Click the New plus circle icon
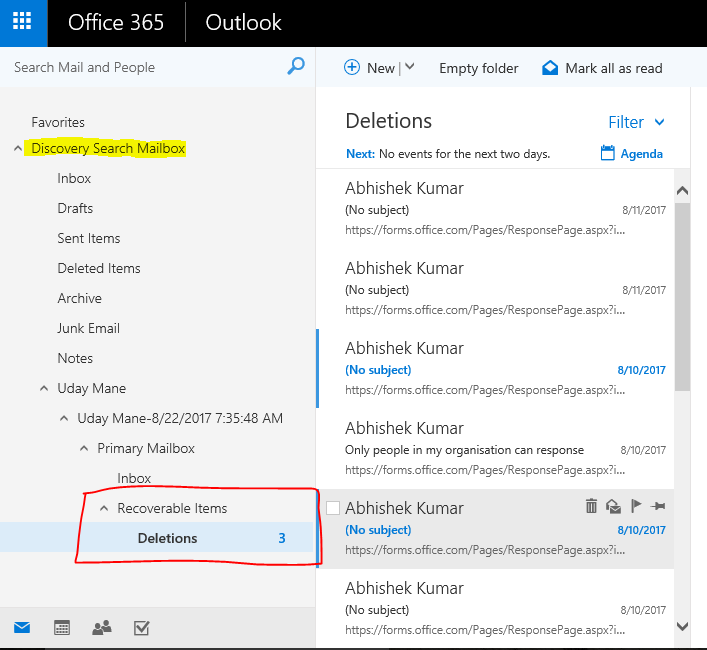707x650 pixels. [x=352, y=68]
